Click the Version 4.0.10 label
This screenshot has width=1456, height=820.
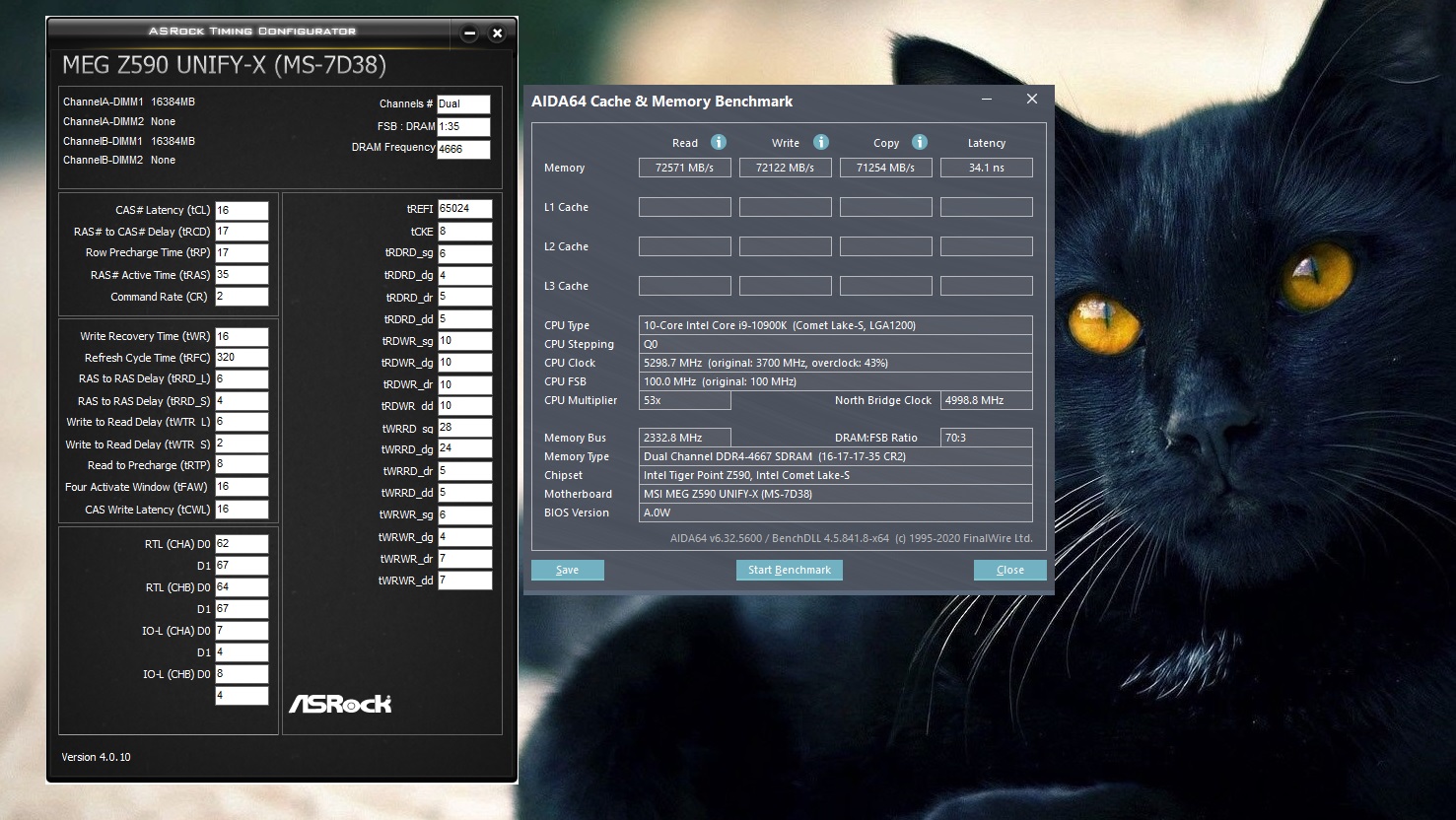pyautogui.click(x=96, y=757)
